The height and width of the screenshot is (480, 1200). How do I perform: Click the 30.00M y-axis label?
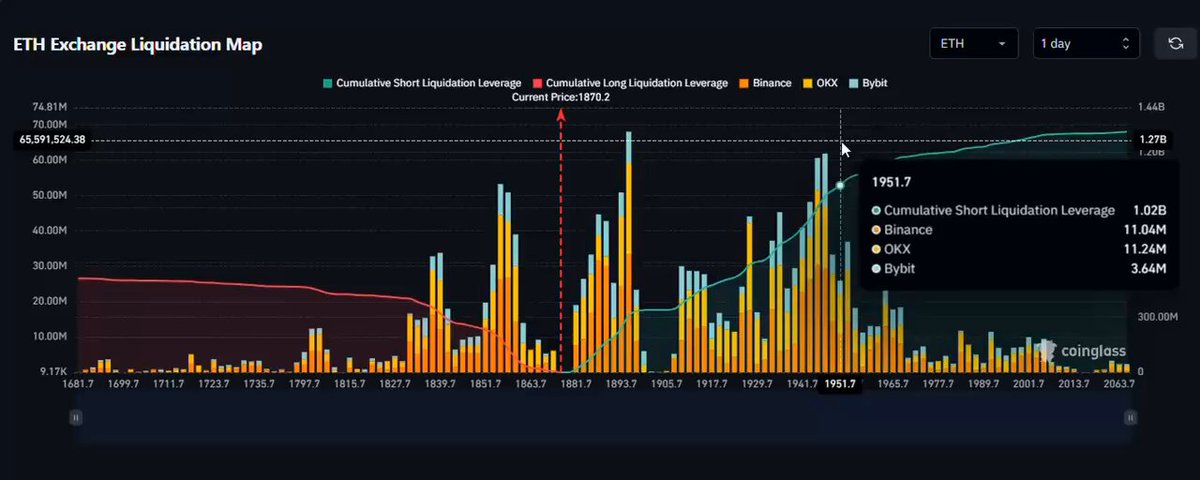[49, 265]
